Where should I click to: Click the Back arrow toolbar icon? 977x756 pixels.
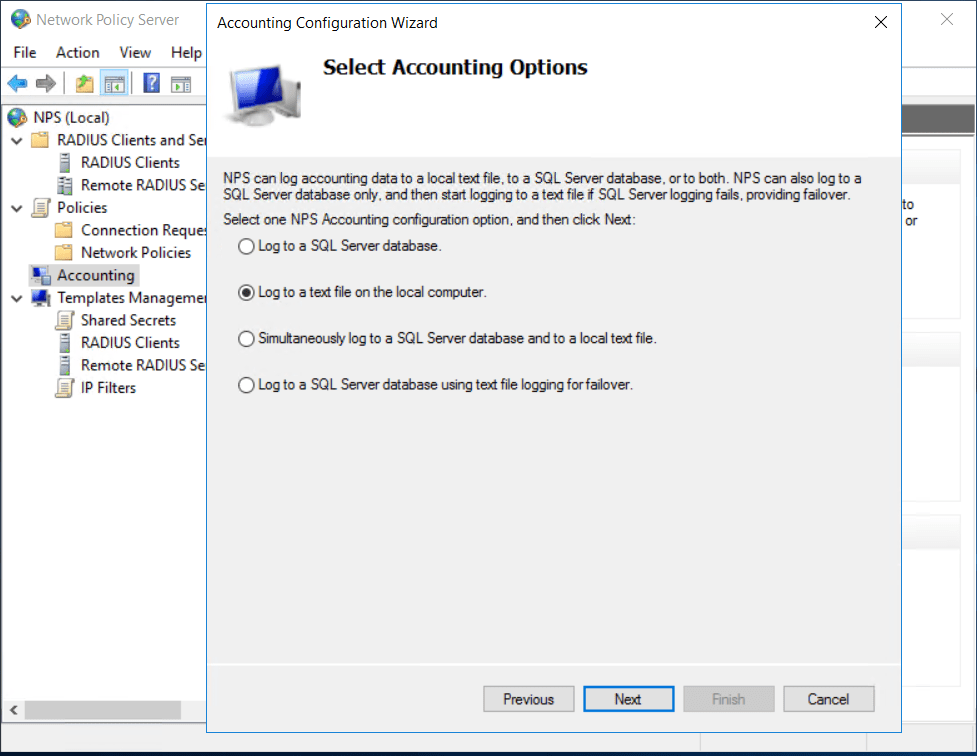[17, 84]
